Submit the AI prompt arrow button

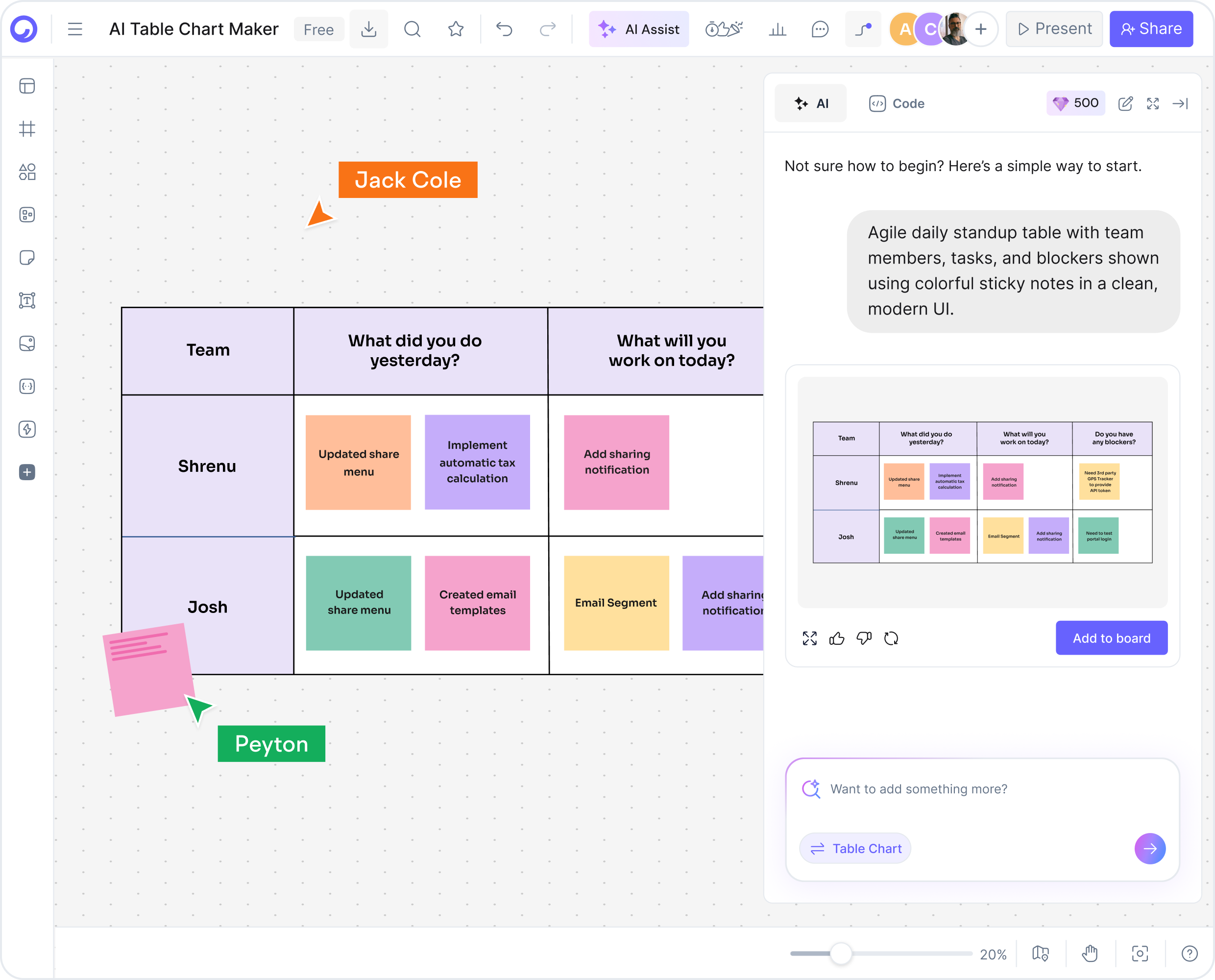(x=1150, y=849)
